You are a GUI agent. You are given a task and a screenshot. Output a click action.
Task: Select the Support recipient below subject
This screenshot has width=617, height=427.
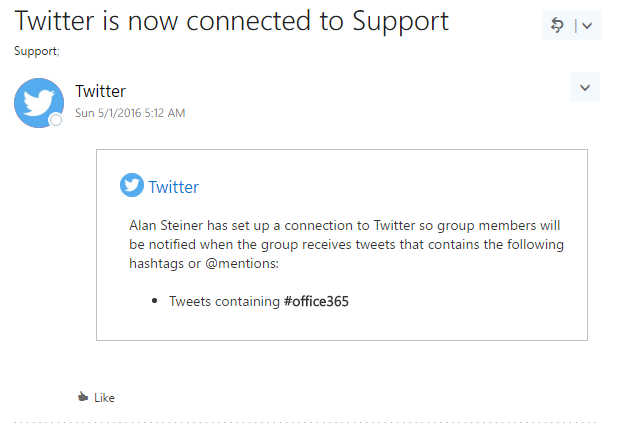point(32,50)
